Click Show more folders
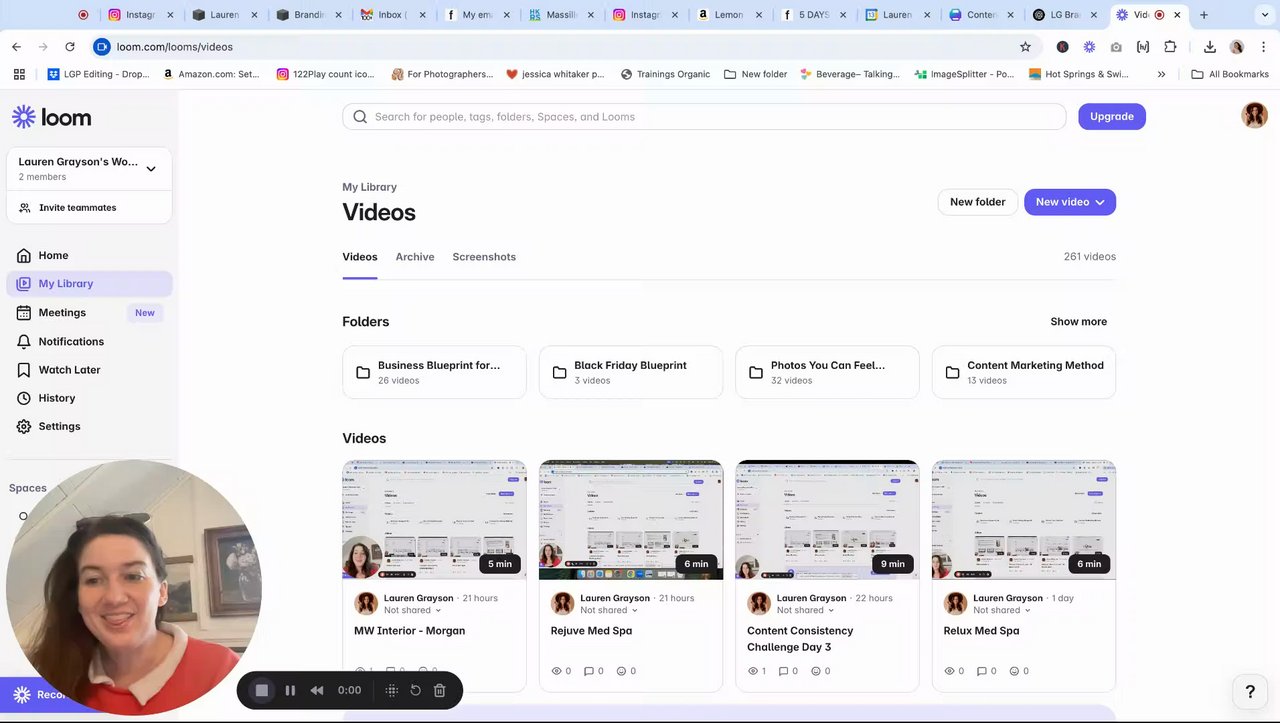Screen dimensions: 1280x723 pyautogui.click(x=1078, y=322)
